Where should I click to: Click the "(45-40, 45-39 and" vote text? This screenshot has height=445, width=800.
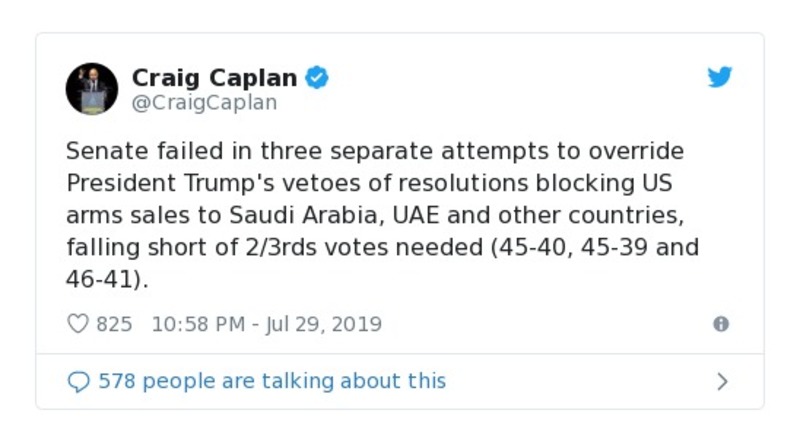tap(580, 247)
